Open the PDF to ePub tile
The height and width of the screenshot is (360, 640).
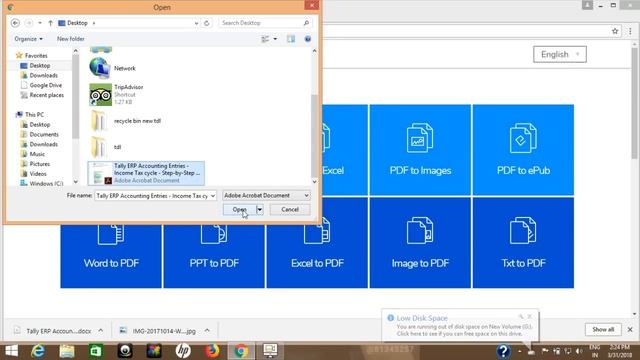[523, 150]
